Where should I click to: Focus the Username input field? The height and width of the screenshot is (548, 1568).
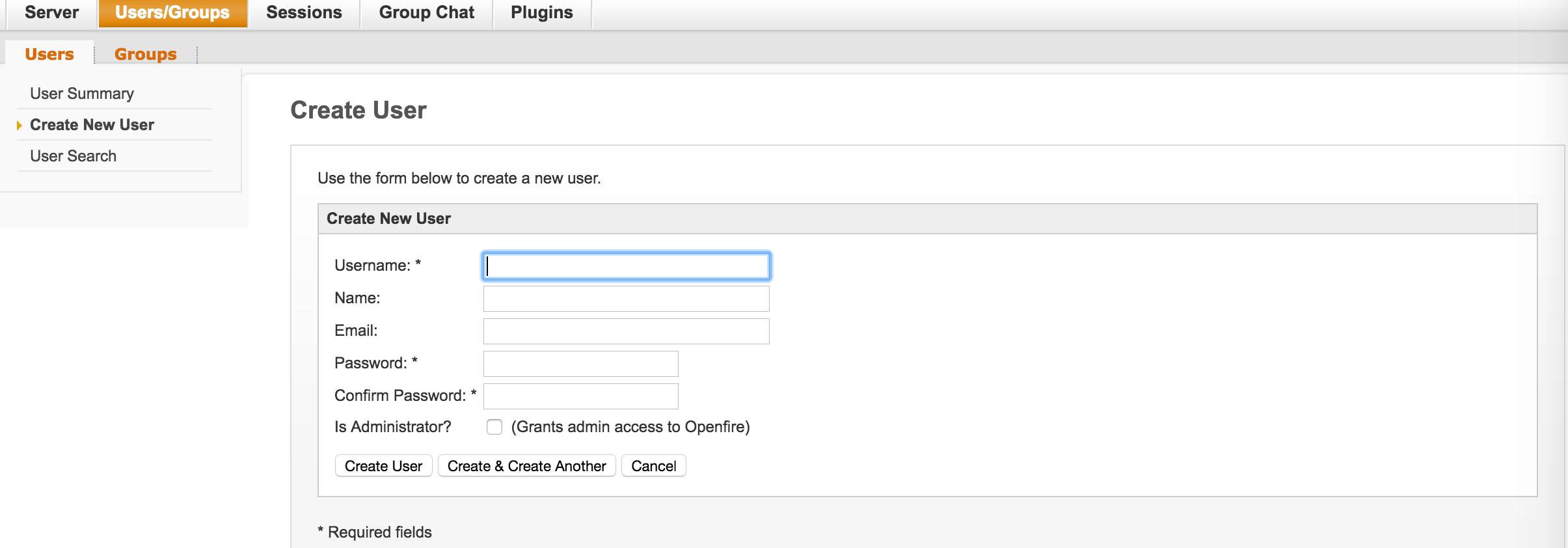(x=627, y=266)
